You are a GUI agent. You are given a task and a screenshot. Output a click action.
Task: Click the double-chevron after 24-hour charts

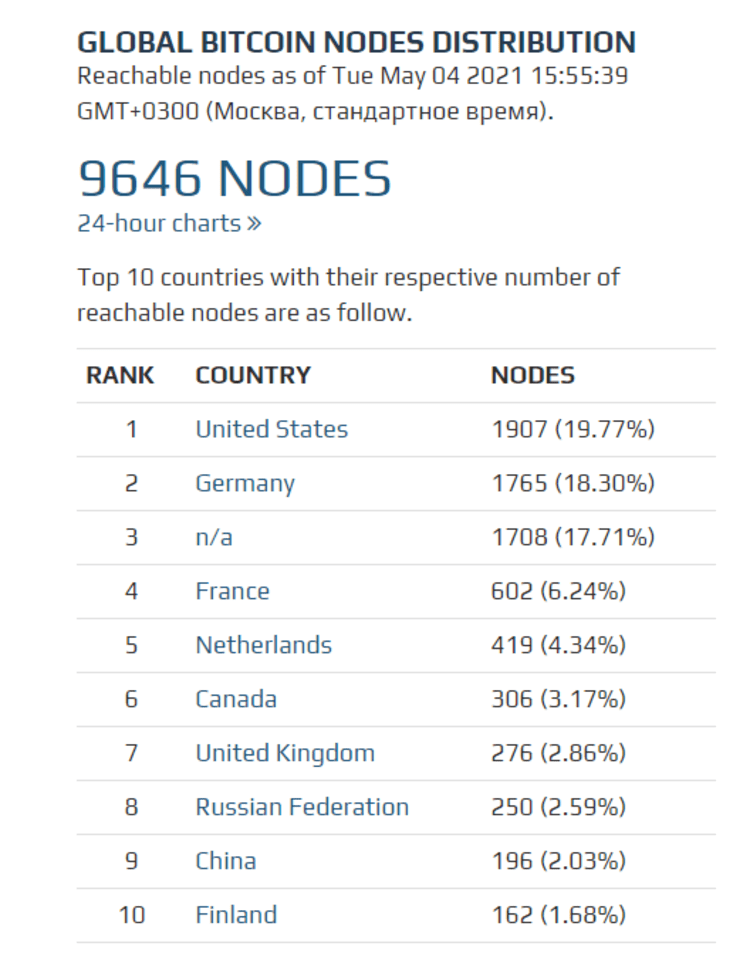[x=254, y=223]
